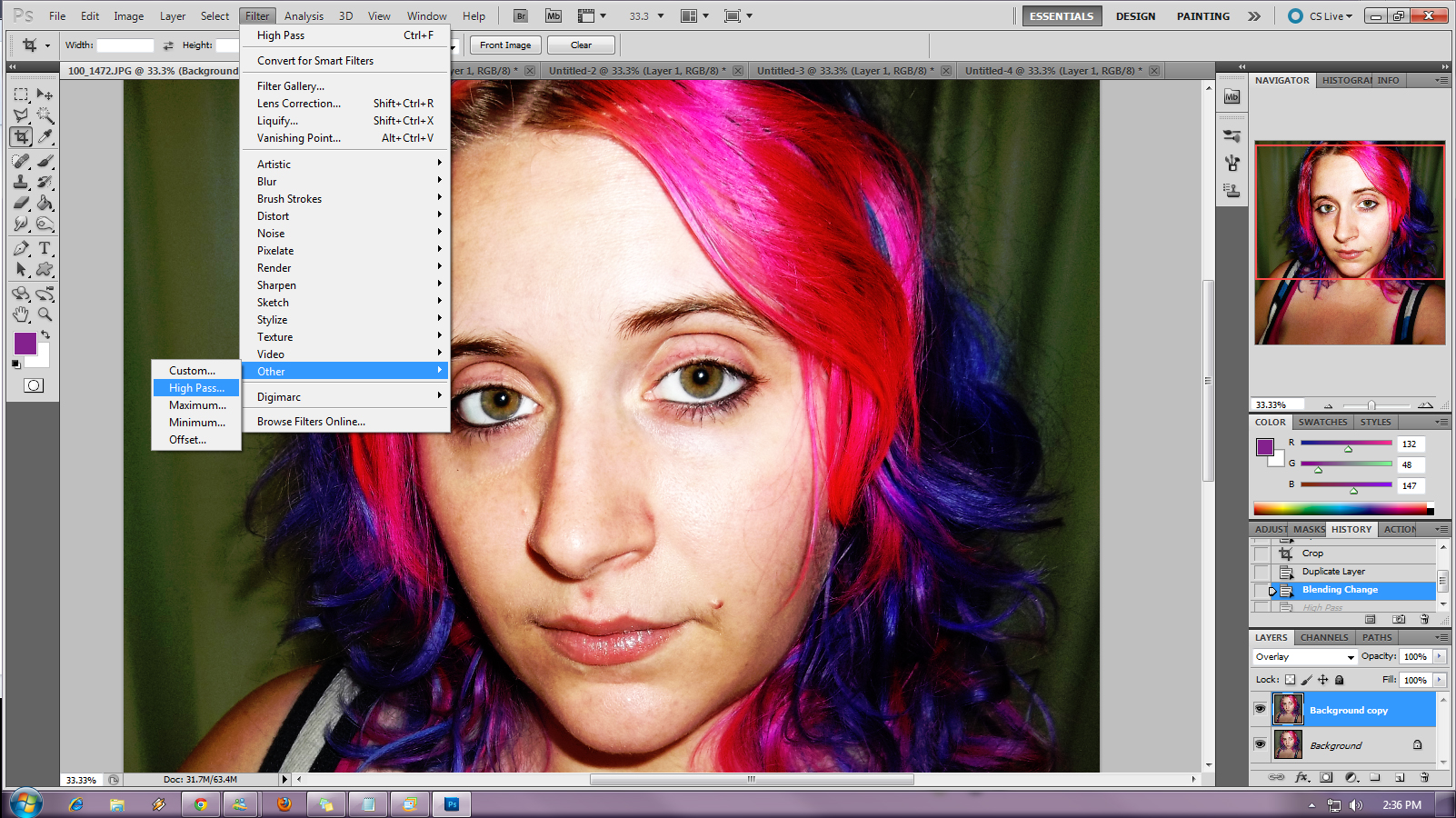This screenshot has width=1456, height=818.
Task: Select the Magic Wand tool
Action: click(x=45, y=115)
